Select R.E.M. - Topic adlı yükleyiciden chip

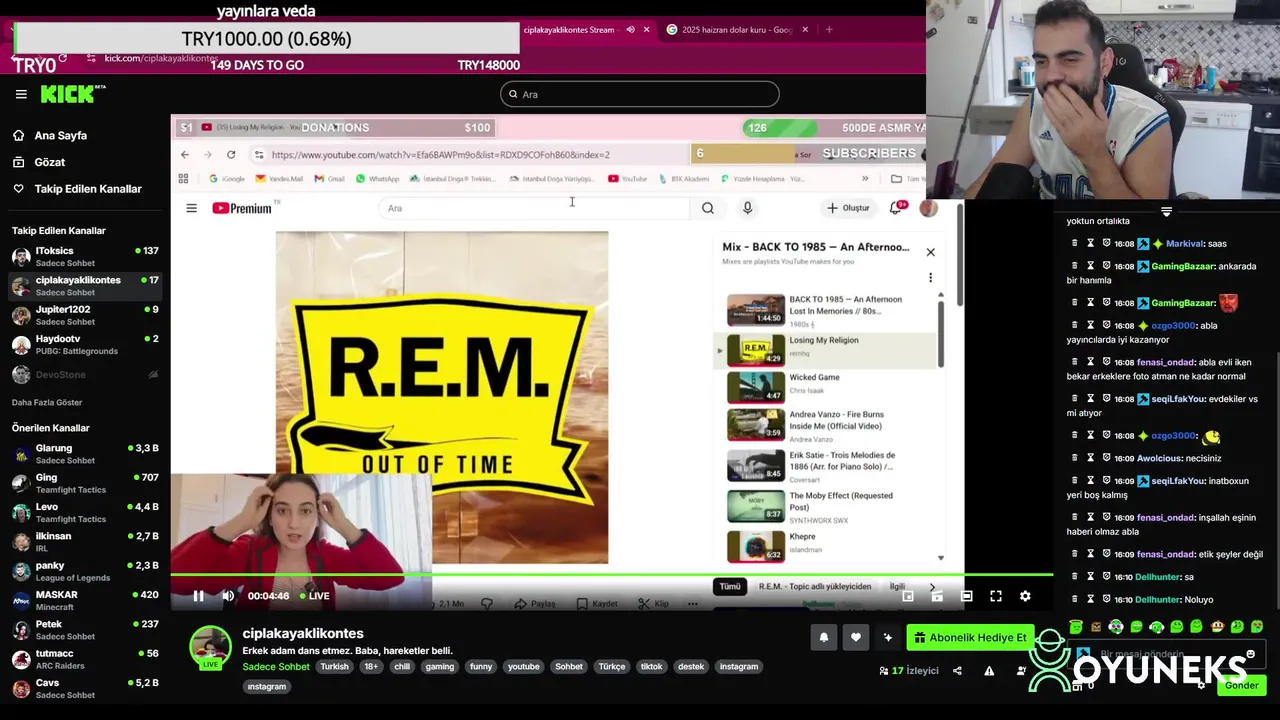pos(815,587)
